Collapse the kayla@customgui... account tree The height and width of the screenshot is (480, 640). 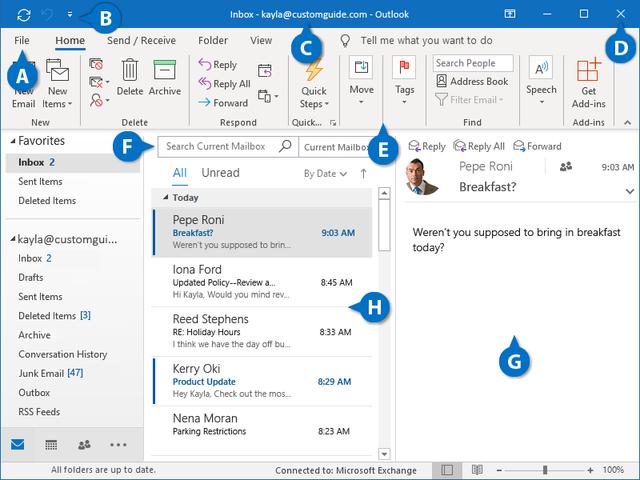tap(13, 239)
